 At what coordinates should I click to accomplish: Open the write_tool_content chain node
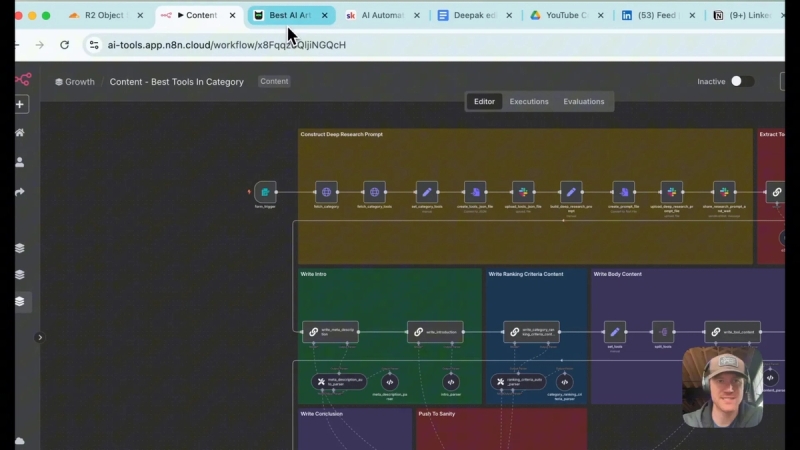click(732, 332)
